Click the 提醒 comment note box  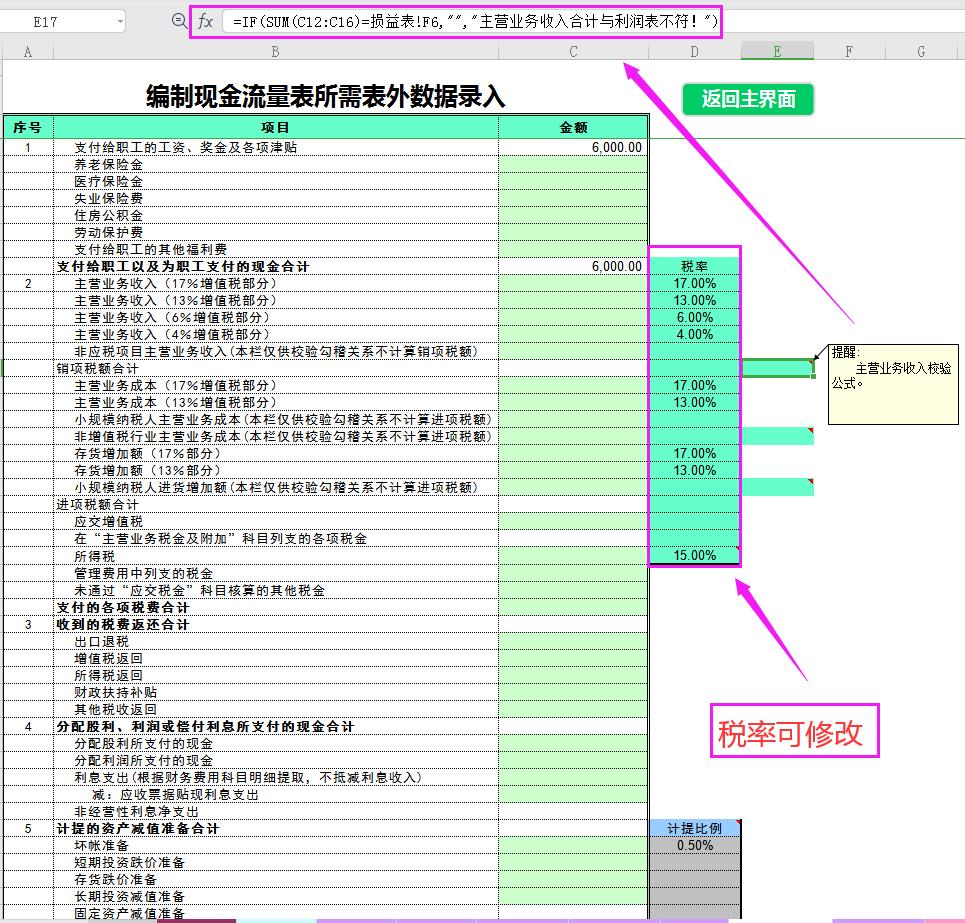tap(893, 384)
